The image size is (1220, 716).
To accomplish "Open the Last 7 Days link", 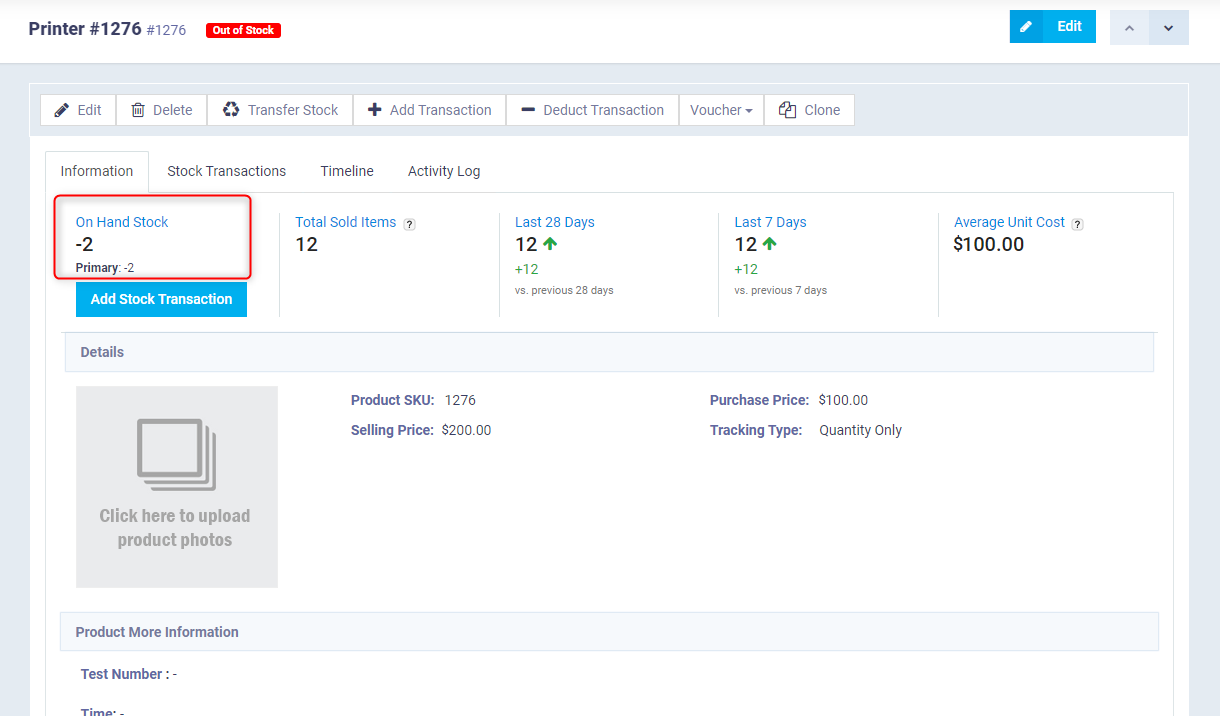I will click(x=770, y=222).
